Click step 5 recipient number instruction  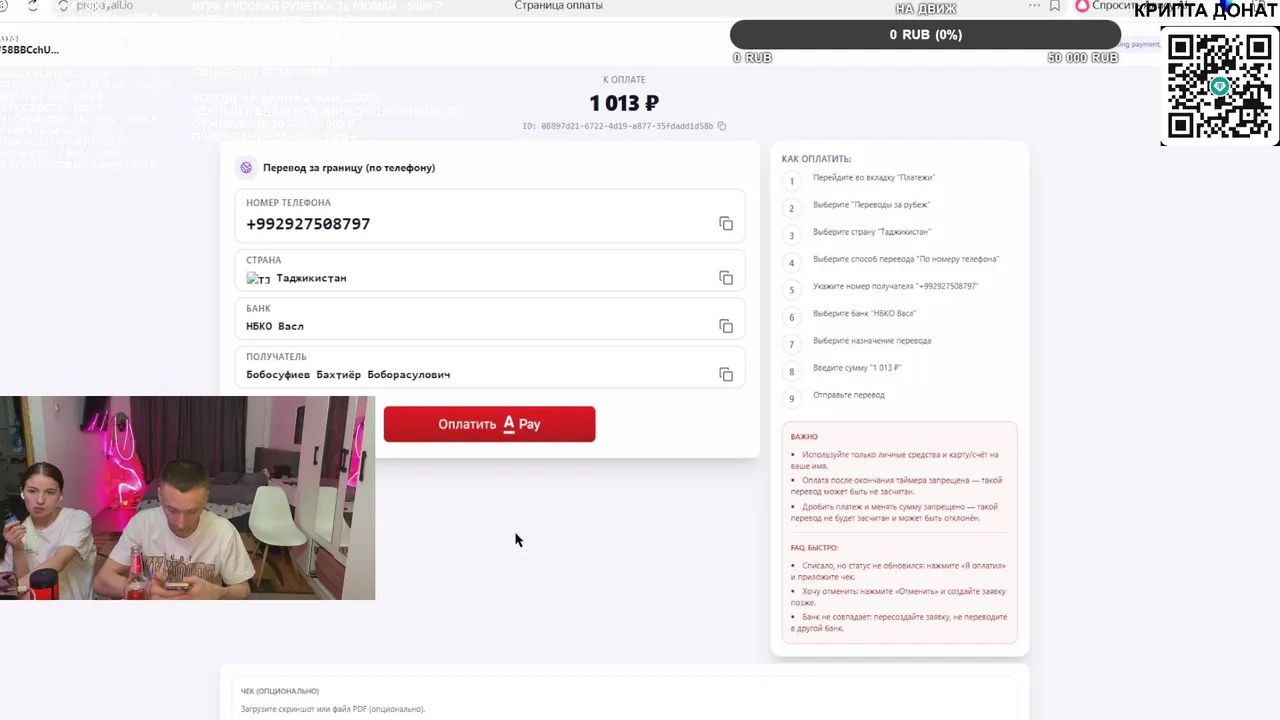click(x=895, y=286)
